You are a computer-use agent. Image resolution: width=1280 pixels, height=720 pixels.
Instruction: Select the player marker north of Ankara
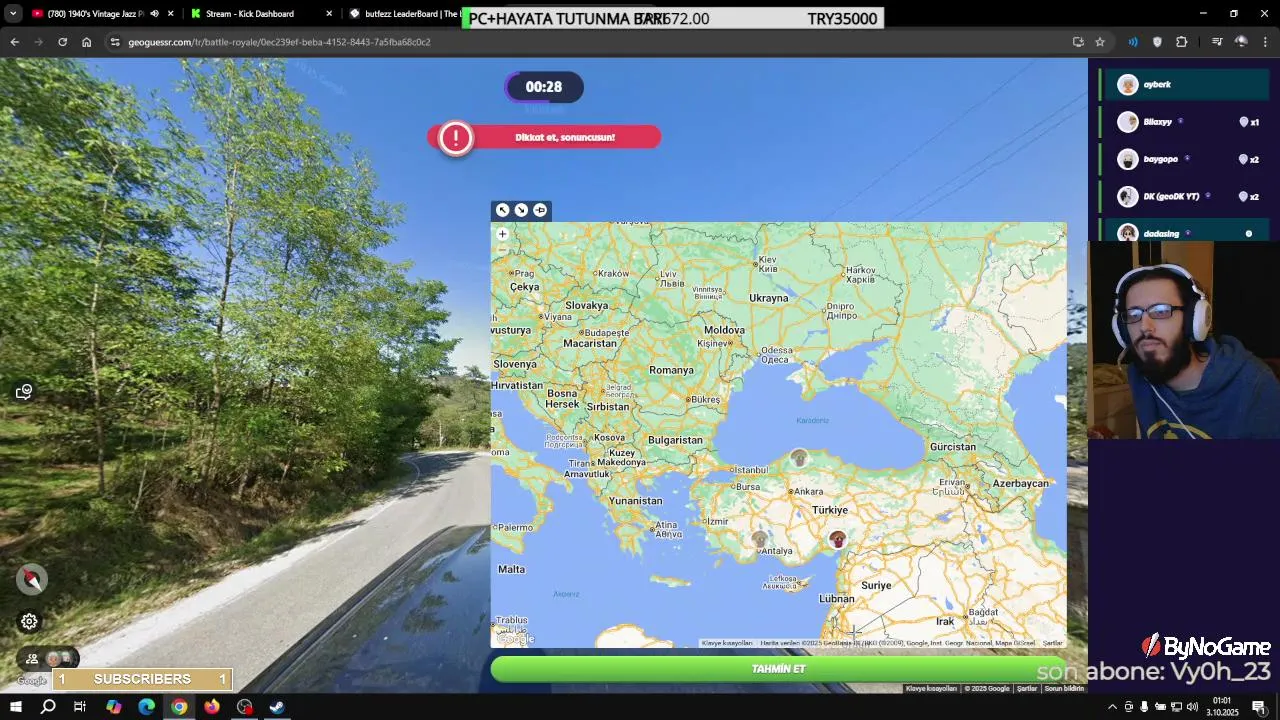point(798,458)
